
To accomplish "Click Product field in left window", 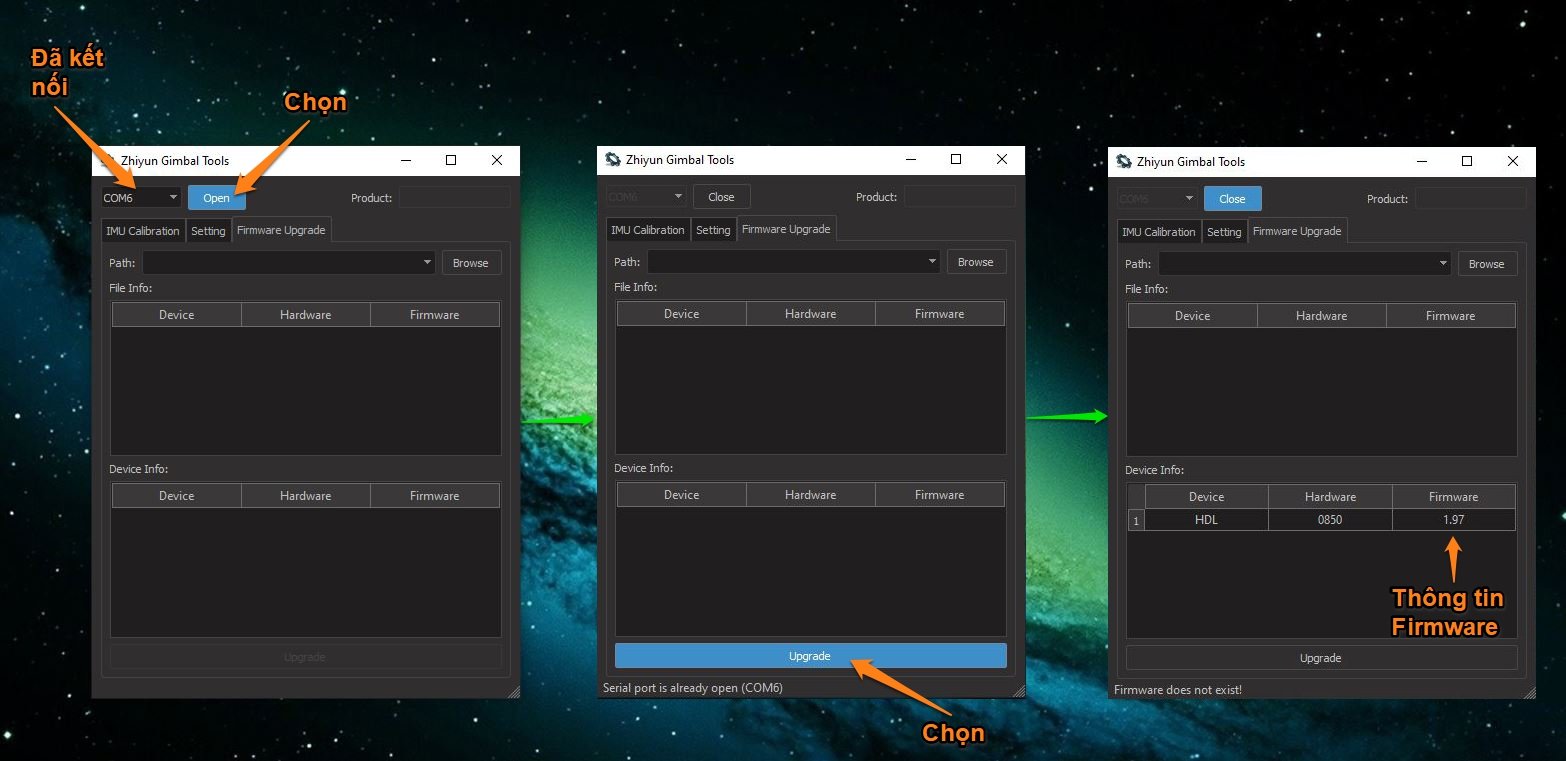I will point(454,198).
